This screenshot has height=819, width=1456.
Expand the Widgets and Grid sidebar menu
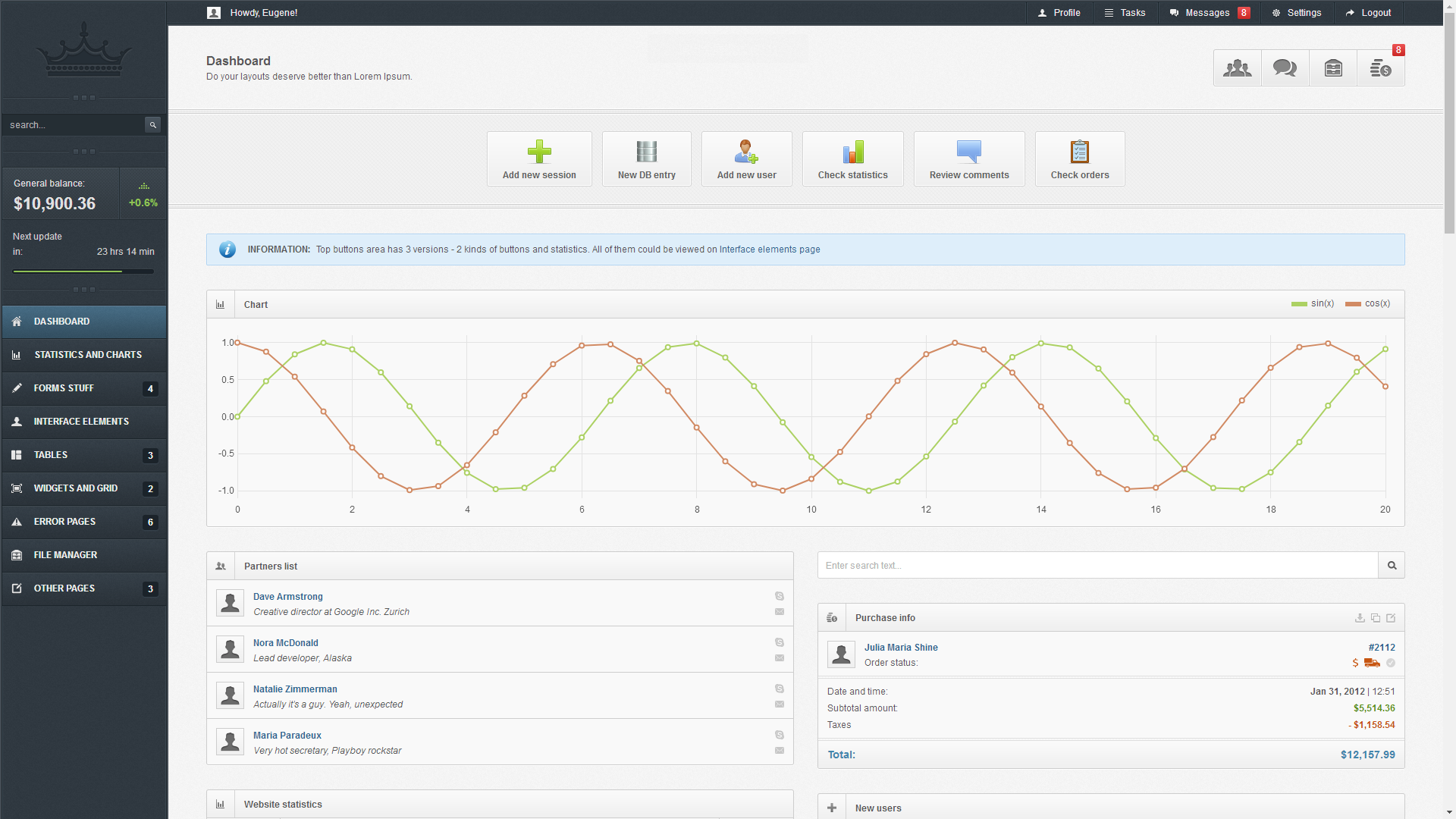[x=84, y=488]
